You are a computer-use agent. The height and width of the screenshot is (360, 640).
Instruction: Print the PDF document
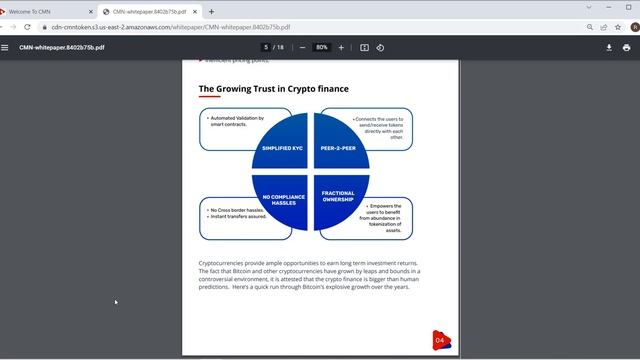coord(627,48)
